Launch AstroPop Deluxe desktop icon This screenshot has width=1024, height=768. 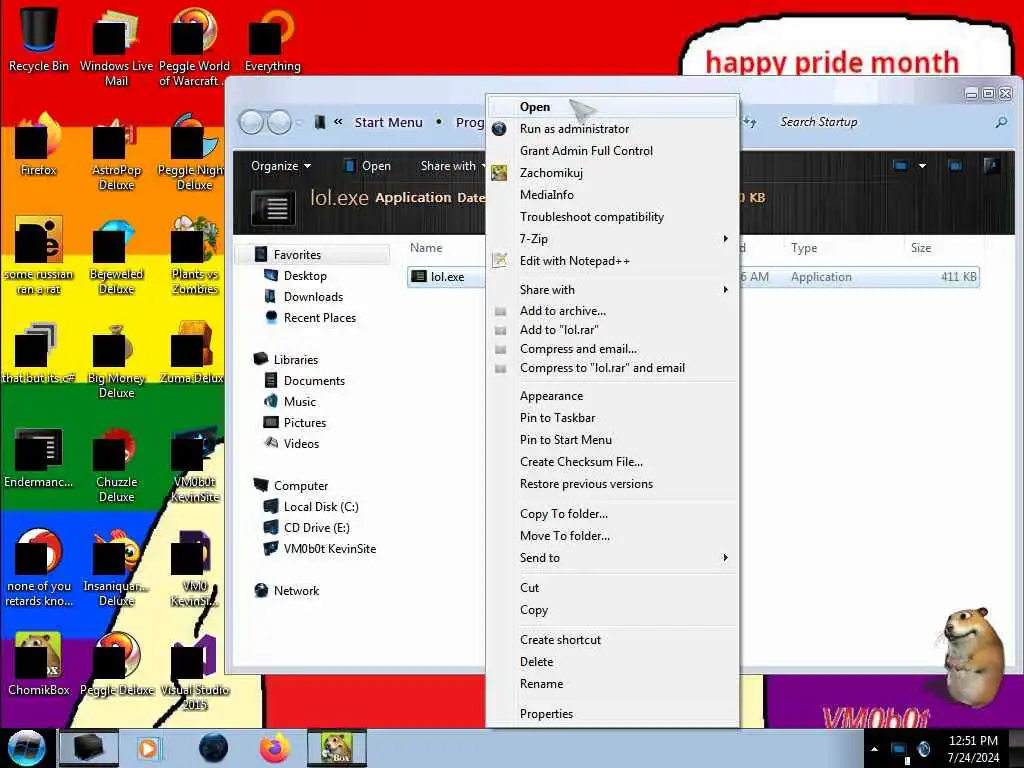coord(116,152)
